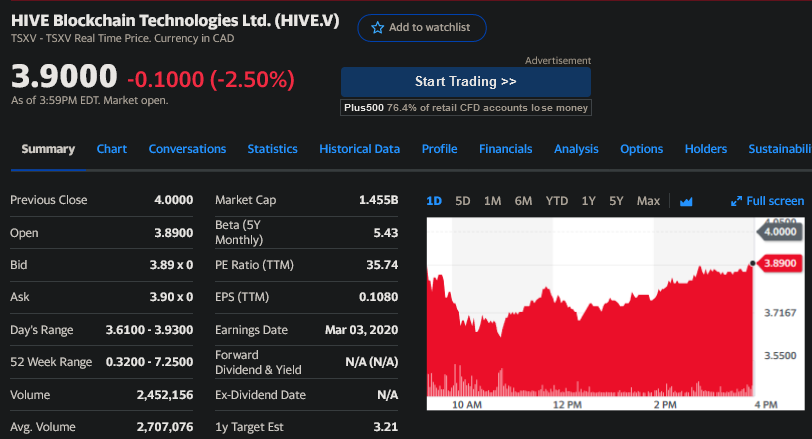Switch chart type with area chart icon
The height and width of the screenshot is (439, 812).
[x=686, y=201]
